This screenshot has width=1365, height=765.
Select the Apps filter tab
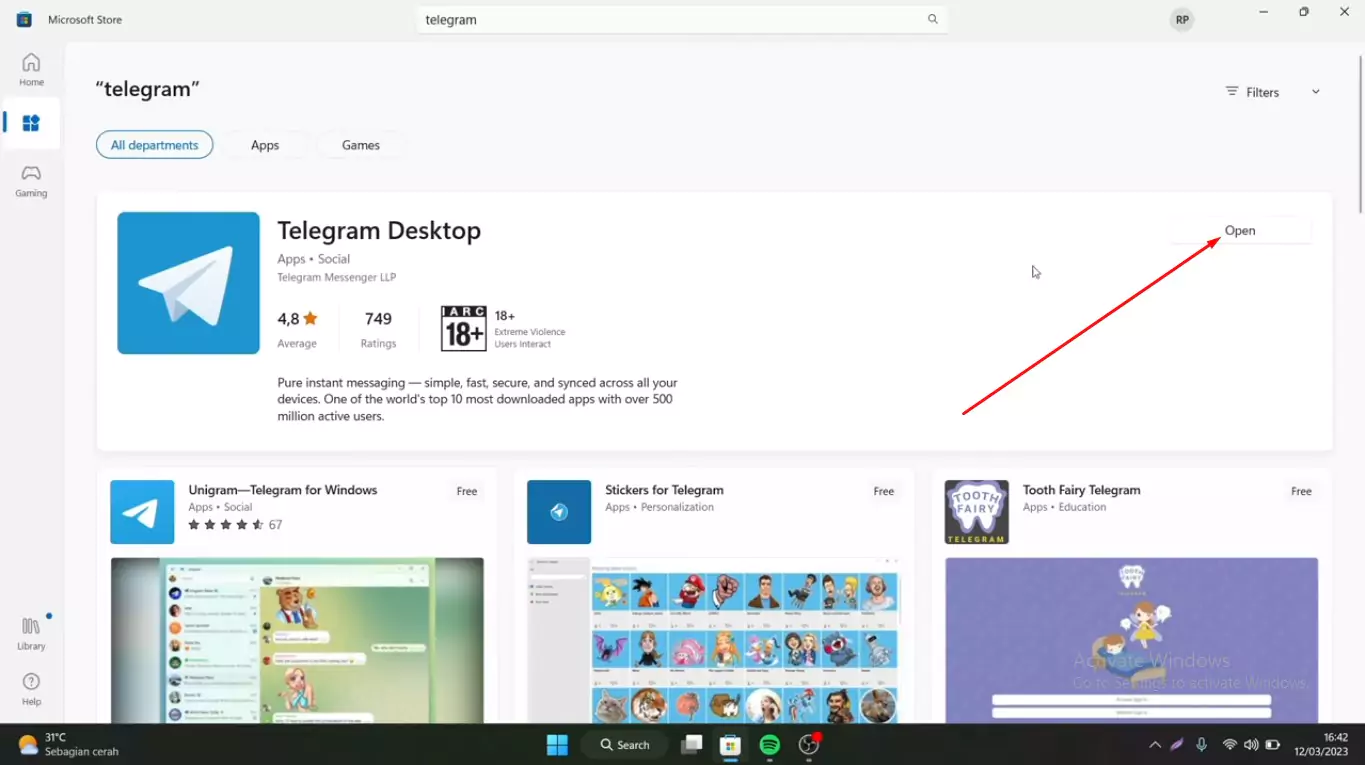[265, 145]
